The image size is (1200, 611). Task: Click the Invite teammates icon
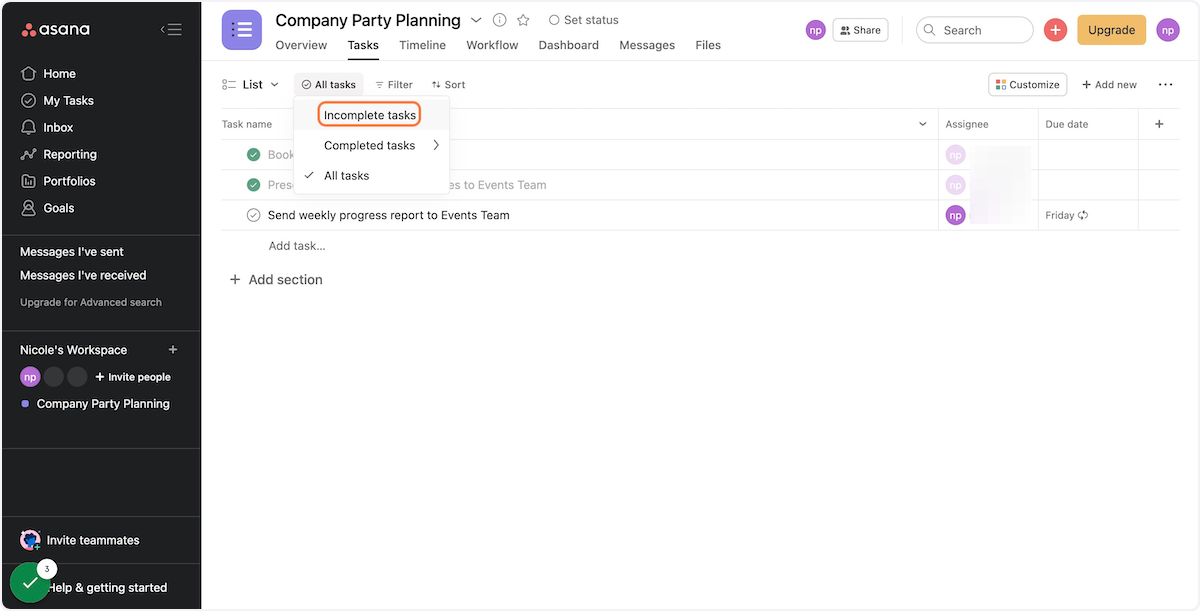pos(30,540)
